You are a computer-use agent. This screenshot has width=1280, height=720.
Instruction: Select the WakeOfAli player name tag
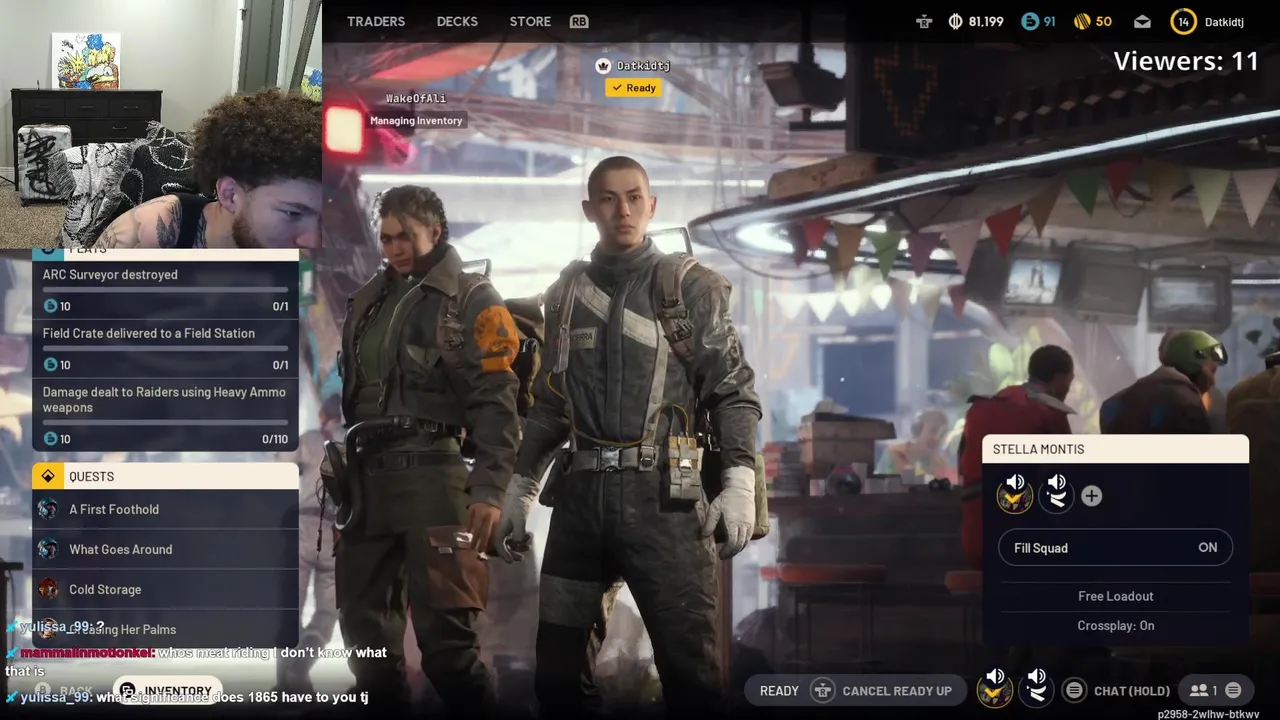(416, 98)
